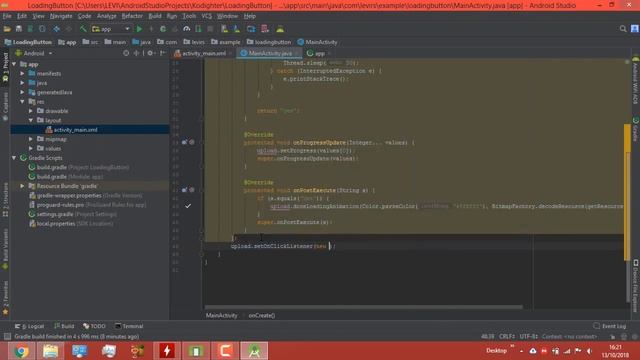Toggle the checkmark gutter marker
640x360 pixels.
coord(188,206)
